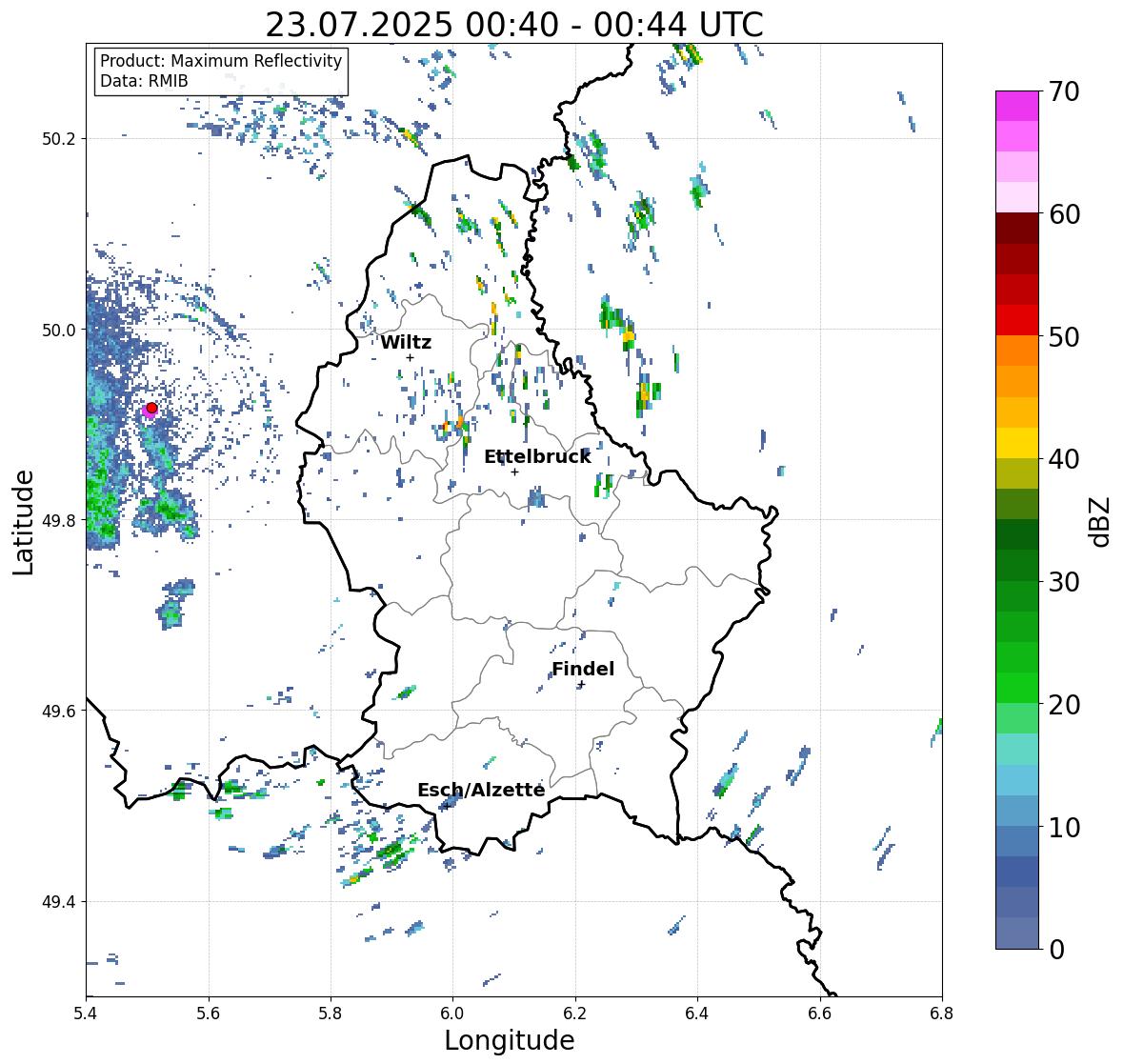1123x1064 pixels.
Task: Click the plus marker below Wiltz
Action: tap(410, 358)
